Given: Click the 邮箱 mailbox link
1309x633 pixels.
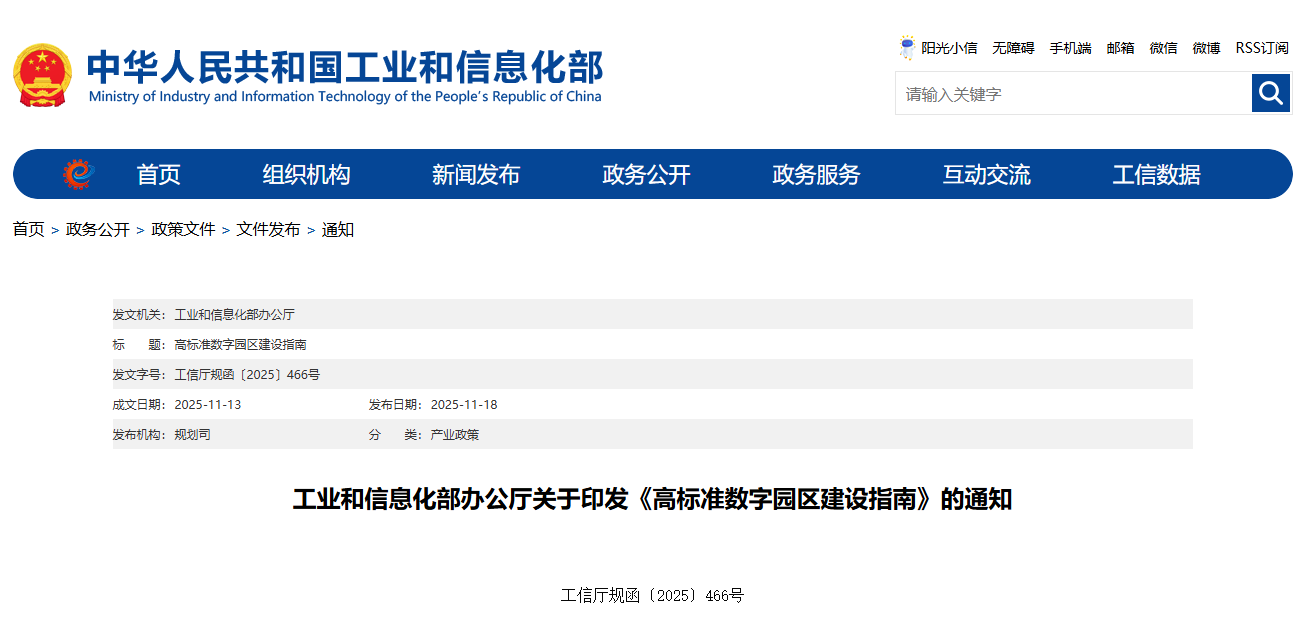Looking at the screenshot, I should pyautogui.click(x=1120, y=48).
